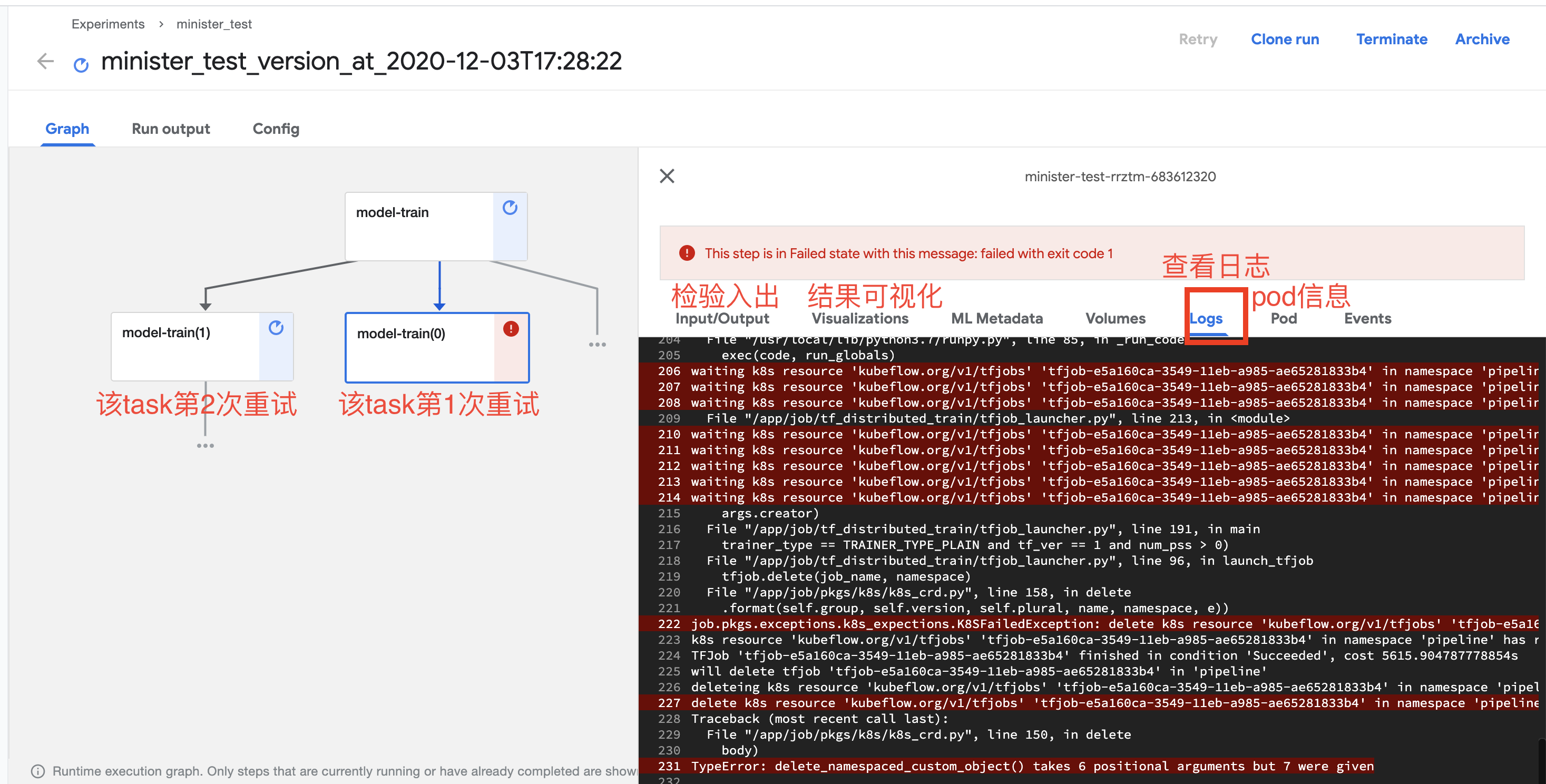The width and height of the screenshot is (1546, 784).
Task: Click the running status icon beside run title
Action: [x=81, y=64]
